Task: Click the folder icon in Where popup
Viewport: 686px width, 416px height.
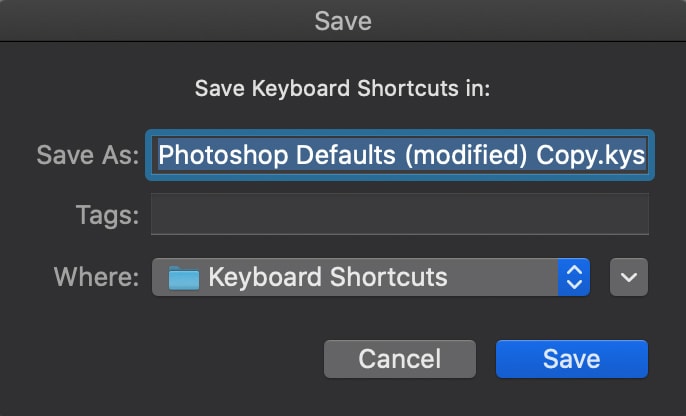Action: coord(184,278)
